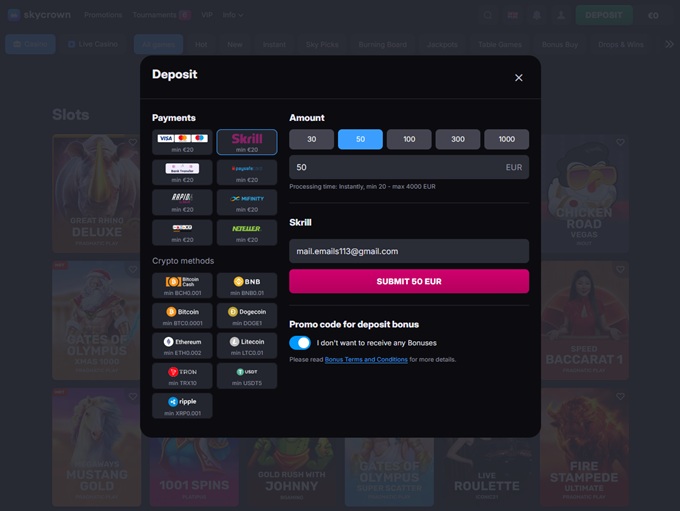Viewport: 680px width, 511px height.
Task: Choose Skrill payment option
Action: (246, 142)
